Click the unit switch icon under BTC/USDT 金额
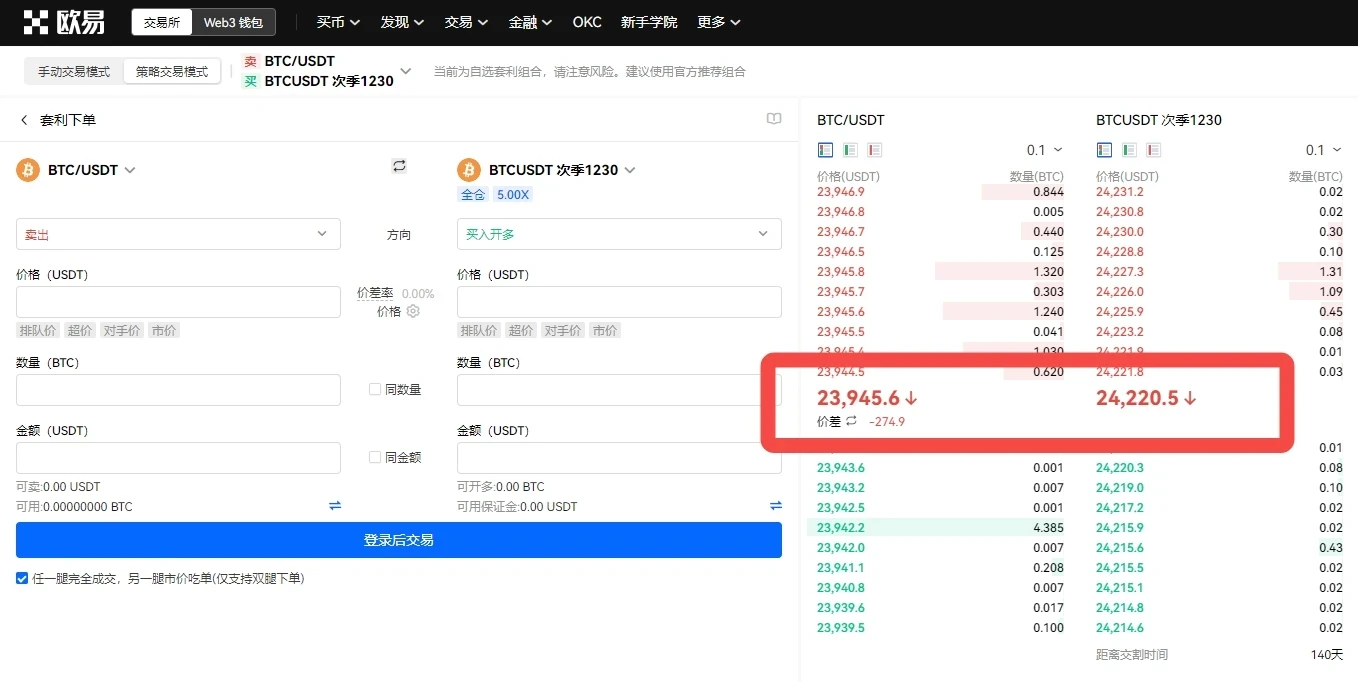 click(335, 506)
